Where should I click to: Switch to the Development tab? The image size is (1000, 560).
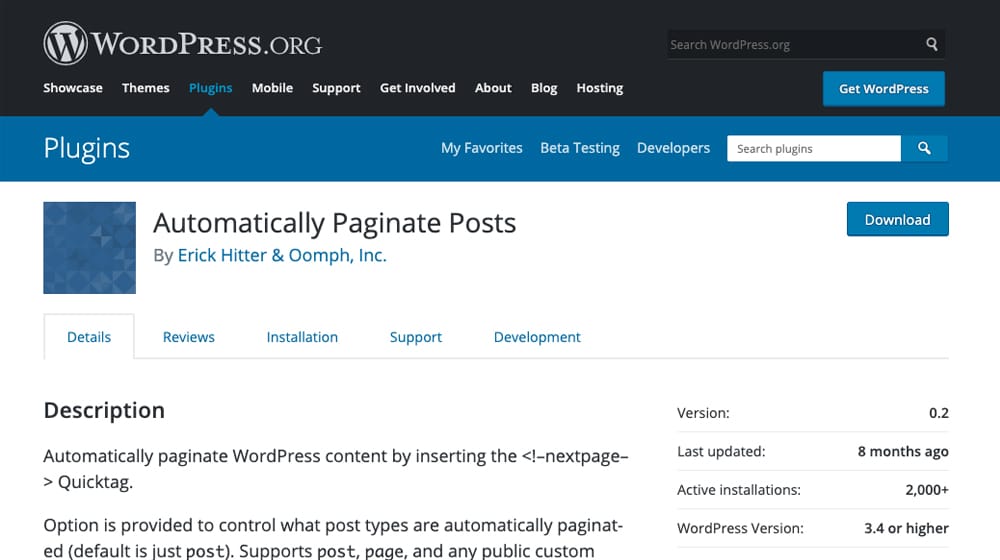tap(537, 337)
